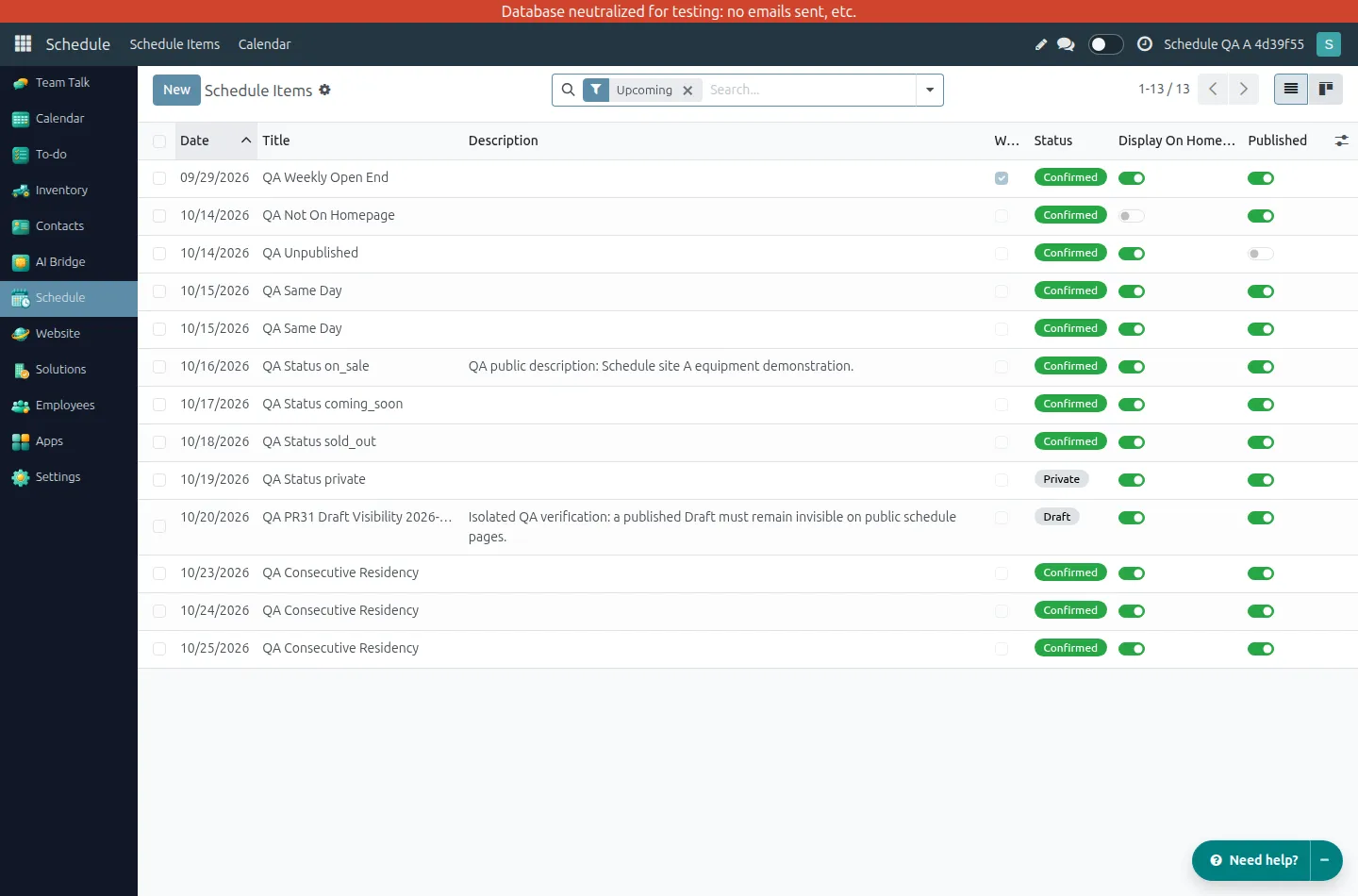Click the clock activities icon
The height and width of the screenshot is (896, 1358).
click(1145, 44)
